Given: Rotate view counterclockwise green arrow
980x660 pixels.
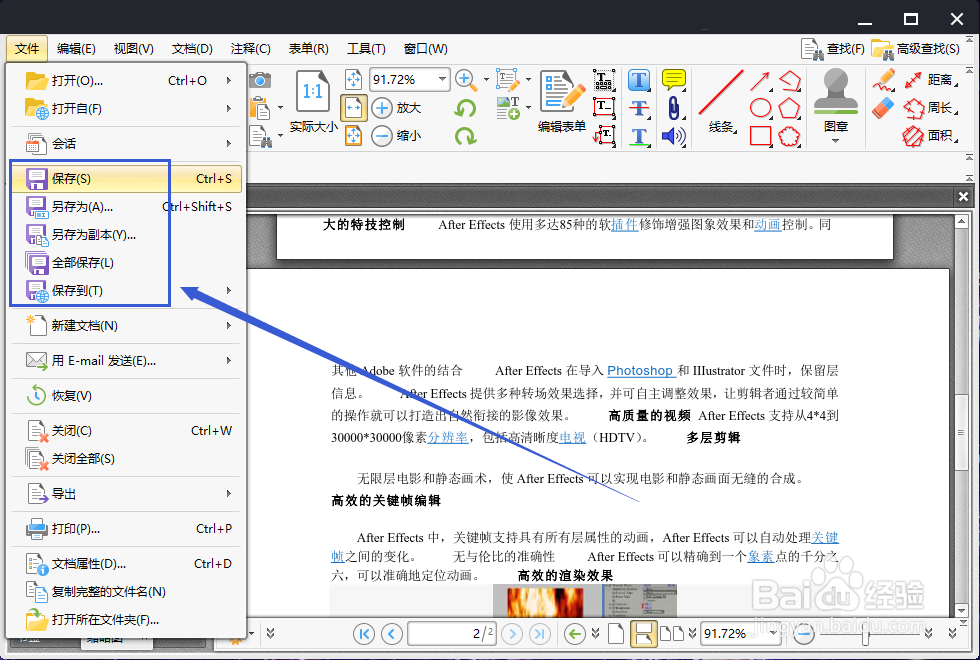Looking at the screenshot, I should point(464,108).
